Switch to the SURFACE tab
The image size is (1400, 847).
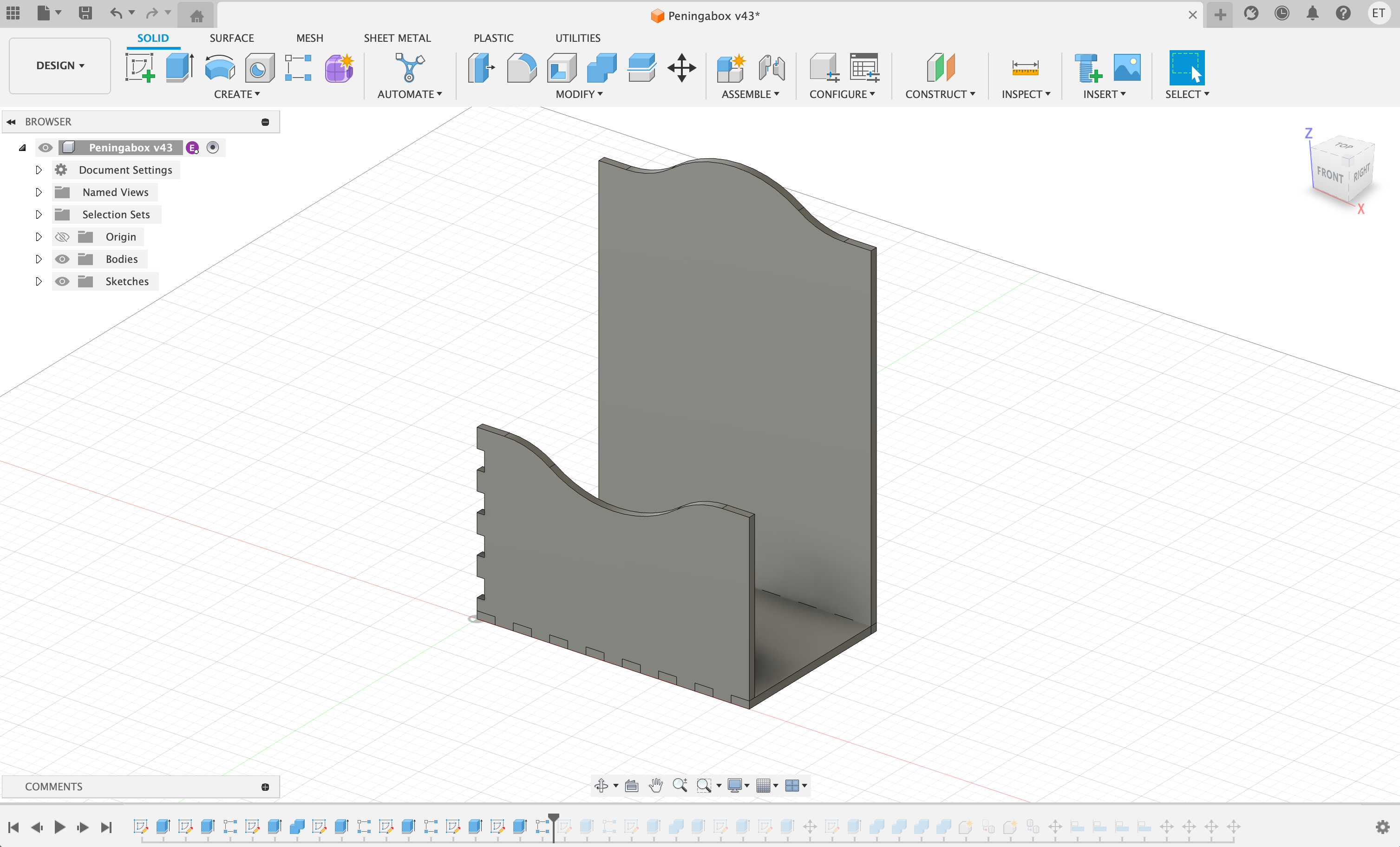232,38
